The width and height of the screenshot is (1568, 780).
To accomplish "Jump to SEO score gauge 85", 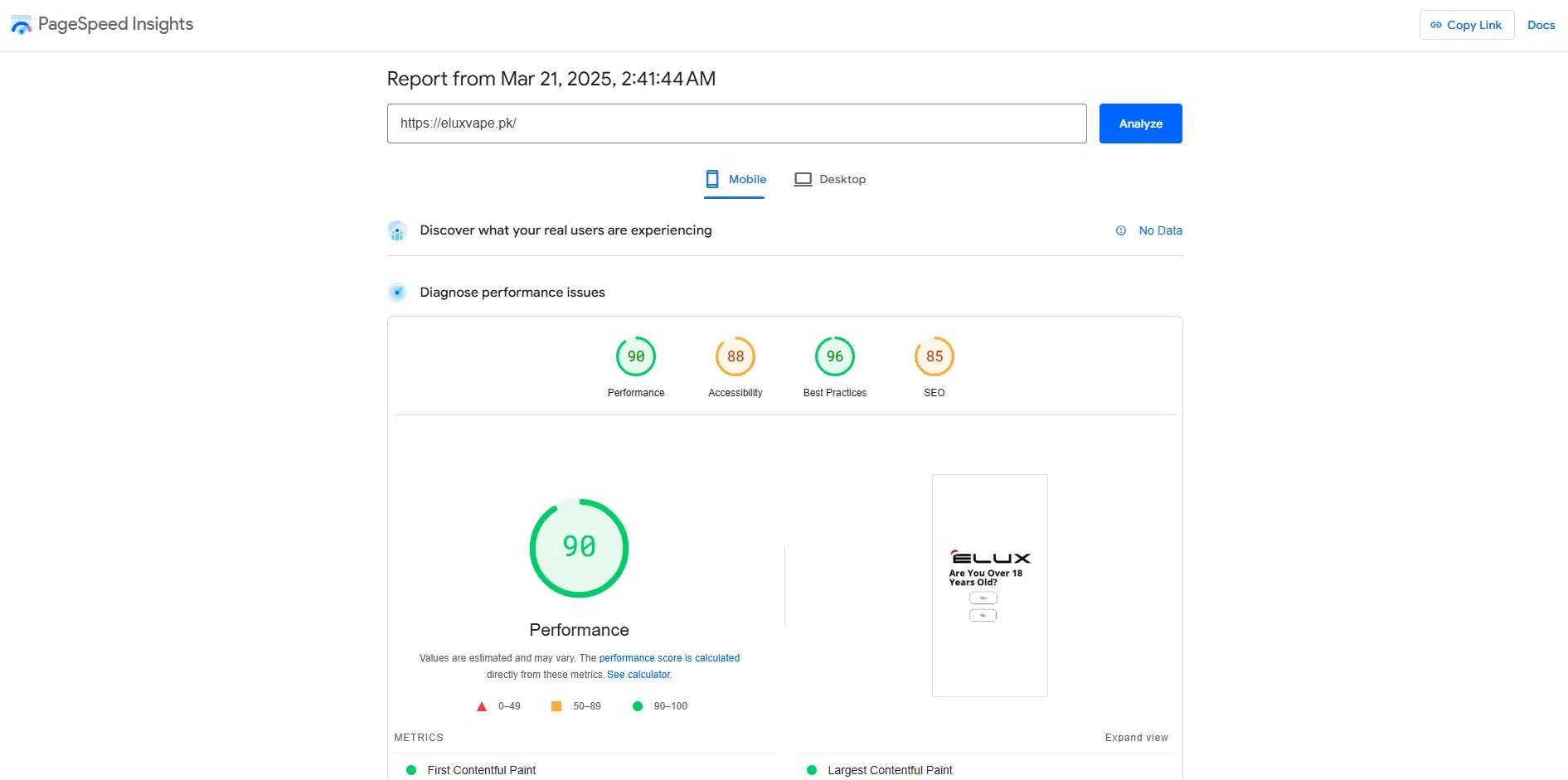I will click(x=934, y=356).
